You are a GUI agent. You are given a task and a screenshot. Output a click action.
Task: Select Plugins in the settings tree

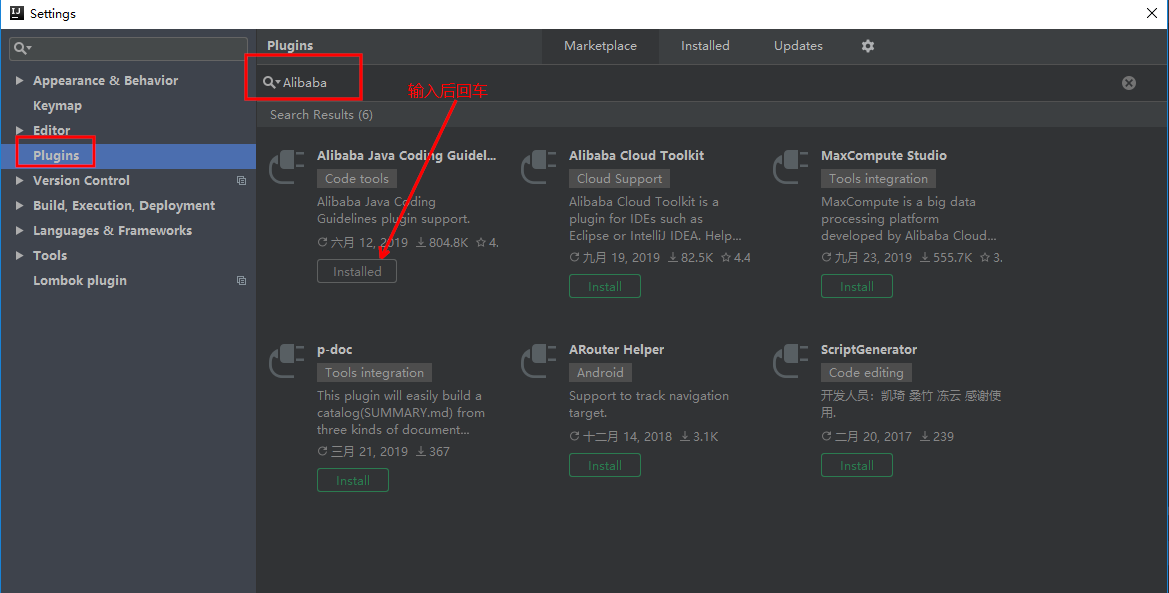56,156
